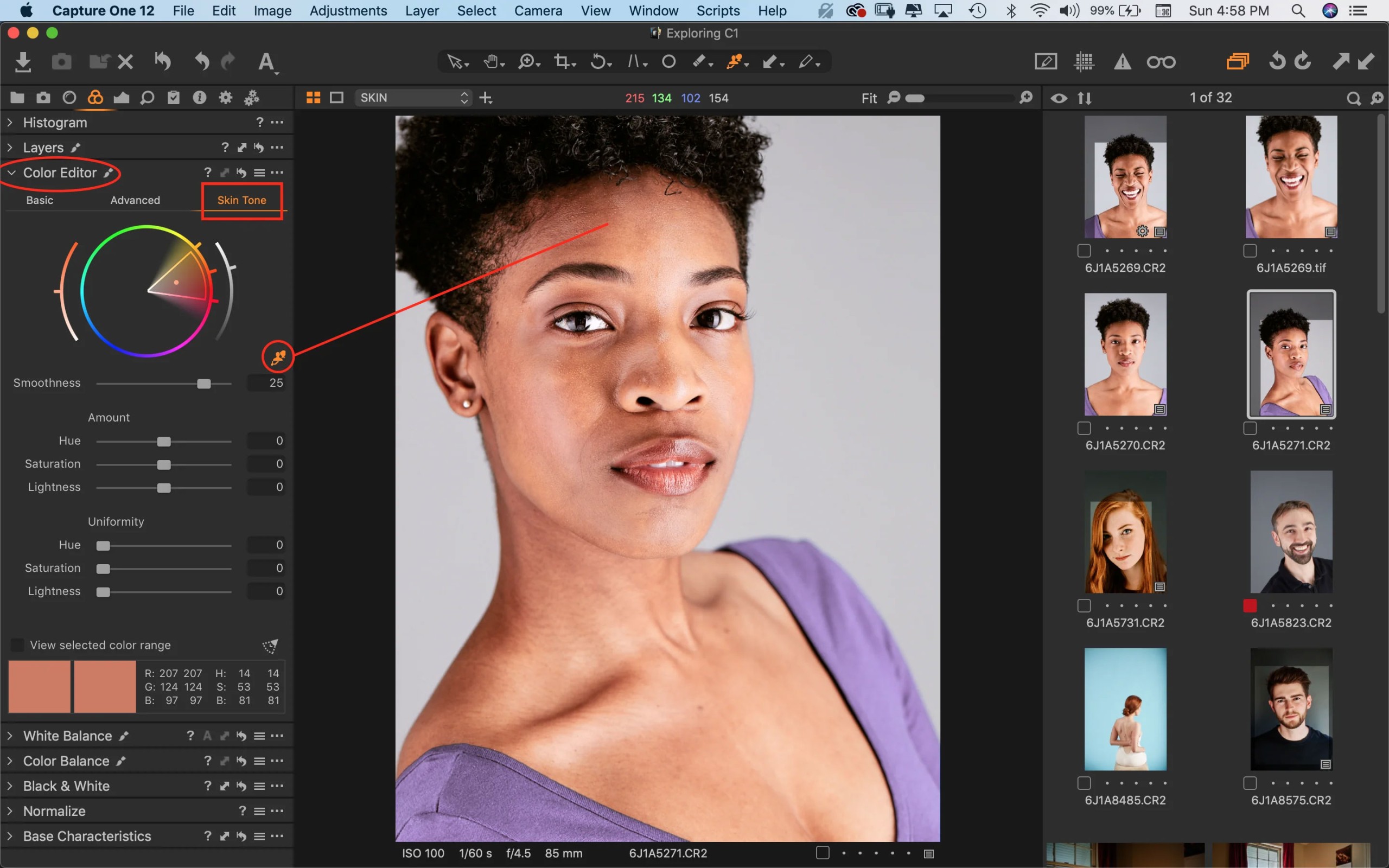
Task: Open the Color tool tab icon
Action: click(x=95, y=98)
